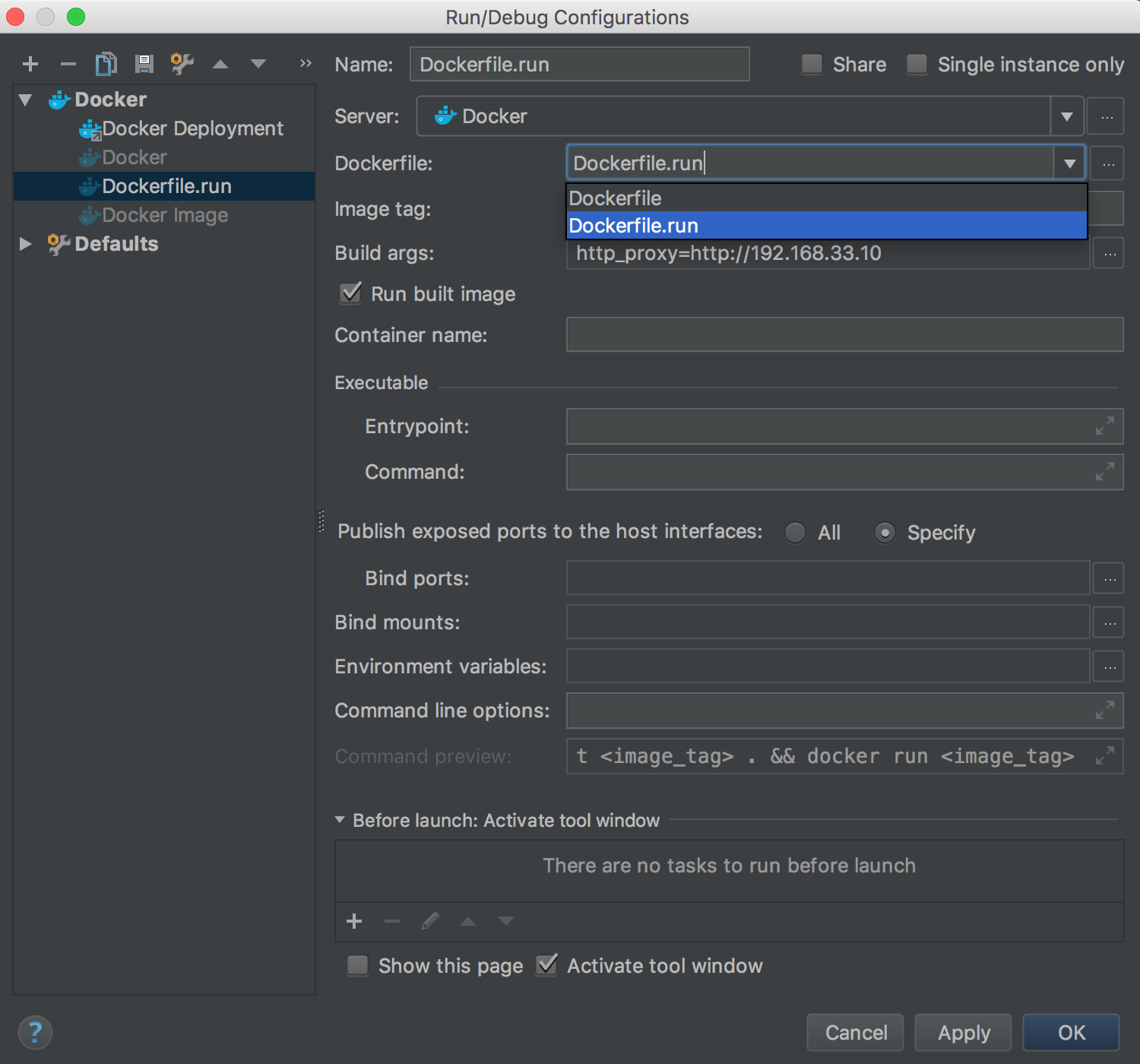Browse servers with ellipsis next to Server
The width and height of the screenshot is (1140, 1064).
1107,116
